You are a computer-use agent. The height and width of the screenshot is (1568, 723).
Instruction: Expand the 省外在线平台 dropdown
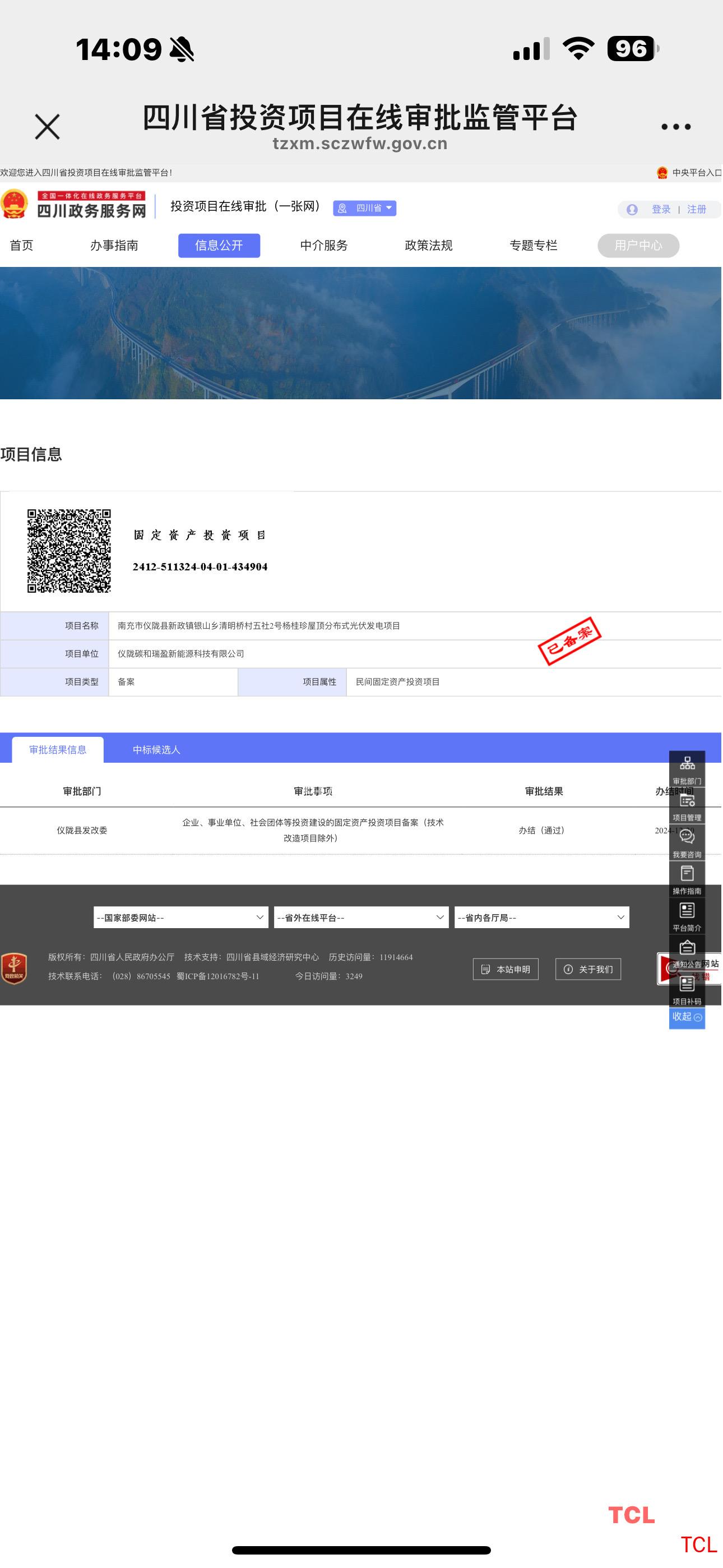click(x=361, y=917)
